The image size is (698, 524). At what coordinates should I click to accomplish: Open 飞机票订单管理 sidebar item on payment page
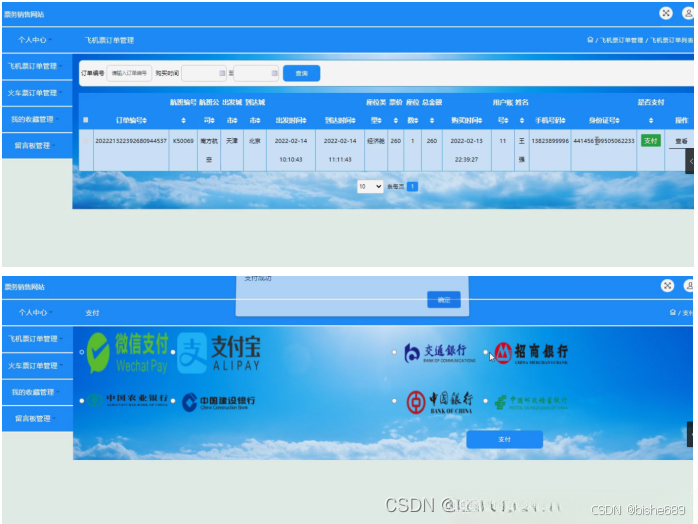[x=37, y=339]
